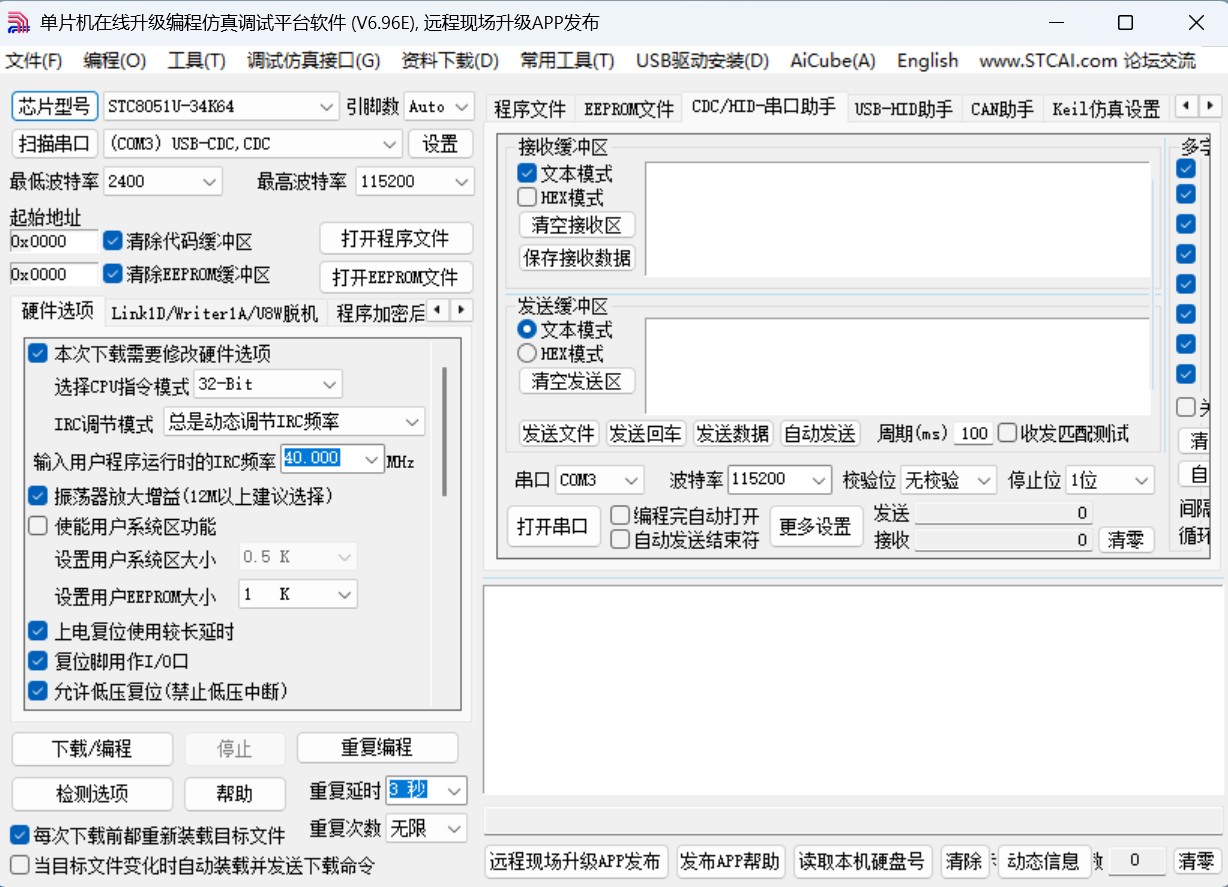Open the 工具(T) menu
The height and width of the screenshot is (887, 1228).
click(195, 60)
